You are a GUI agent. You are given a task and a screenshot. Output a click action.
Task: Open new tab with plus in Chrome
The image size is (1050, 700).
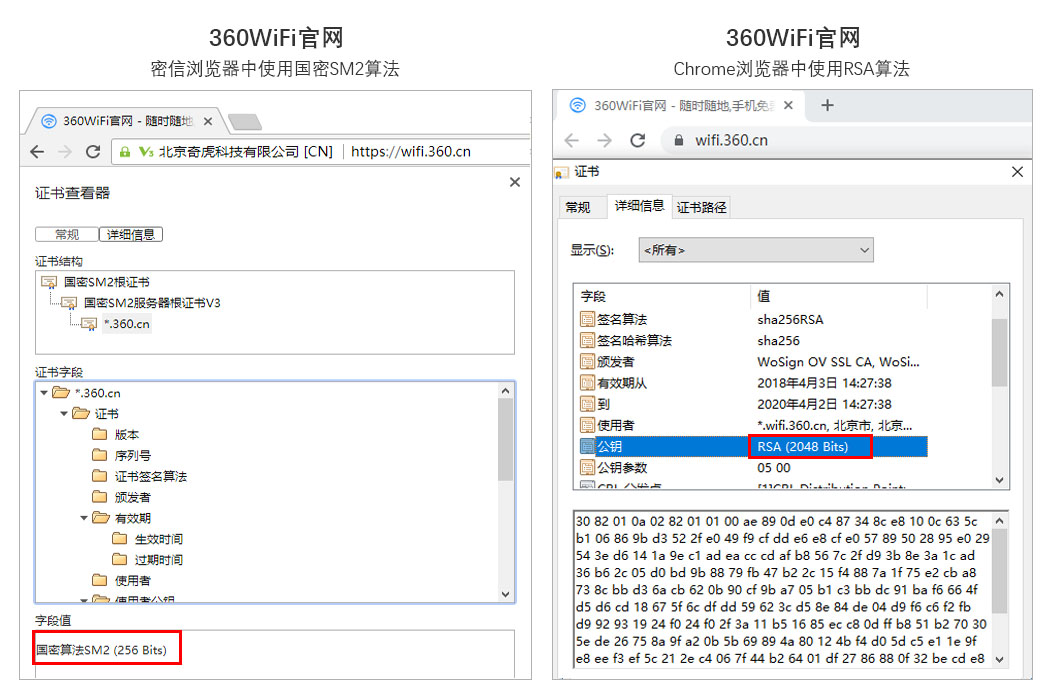pos(827,105)
